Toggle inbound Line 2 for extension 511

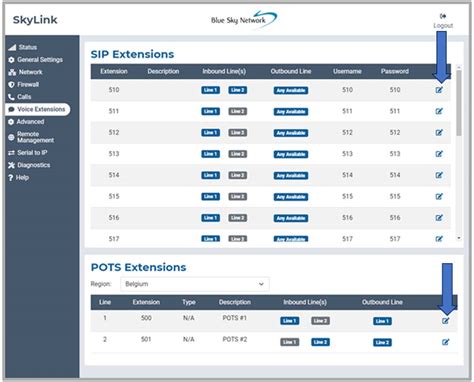(237, 111)
